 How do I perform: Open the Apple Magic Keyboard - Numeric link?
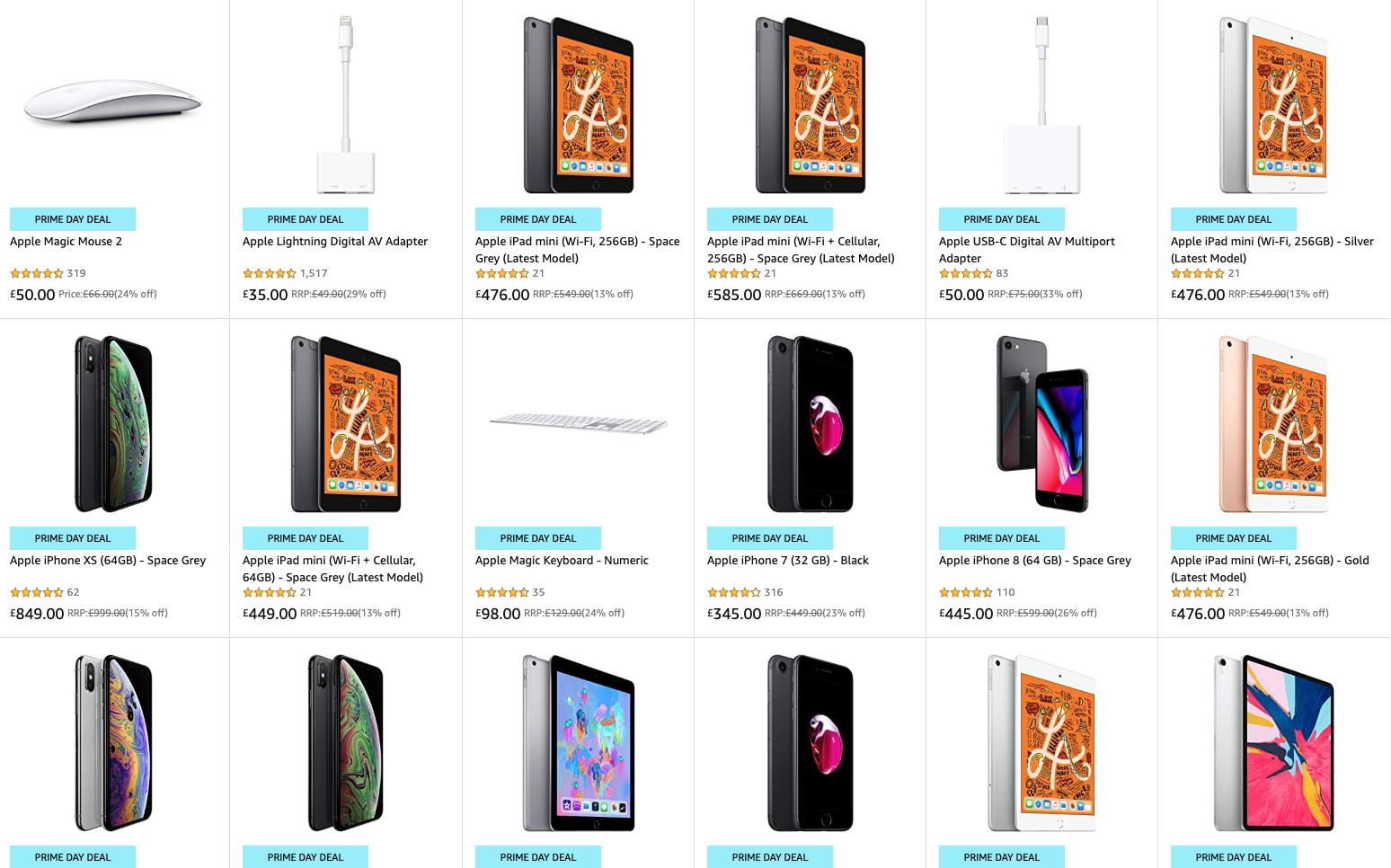[562, 561]
